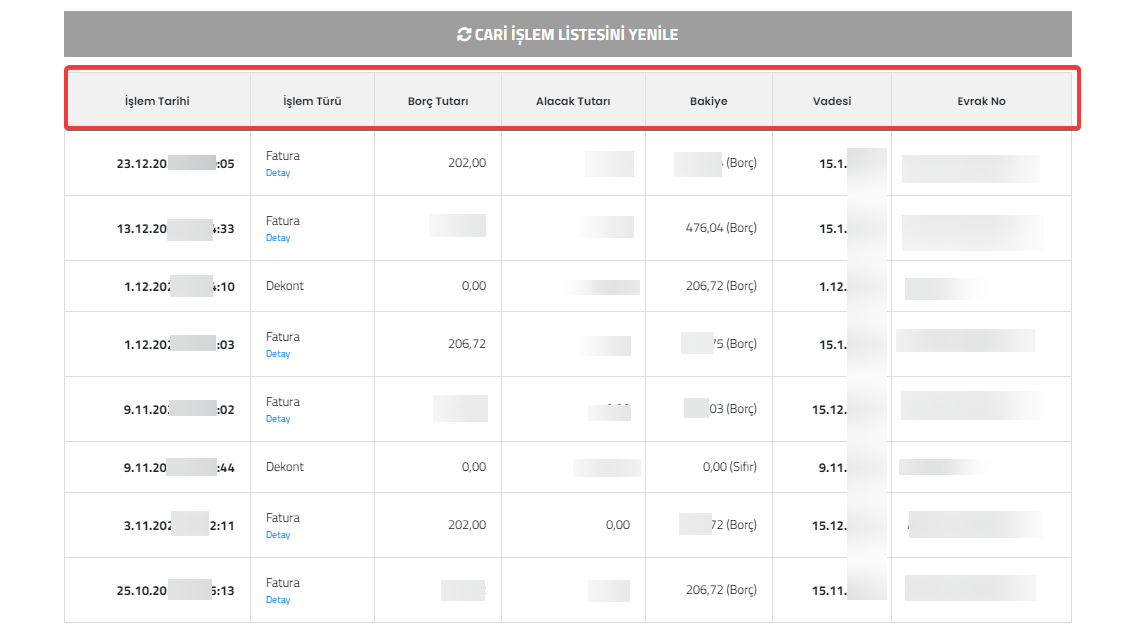Open Detay link for 1.12 Fatura row

coord(278,354)
